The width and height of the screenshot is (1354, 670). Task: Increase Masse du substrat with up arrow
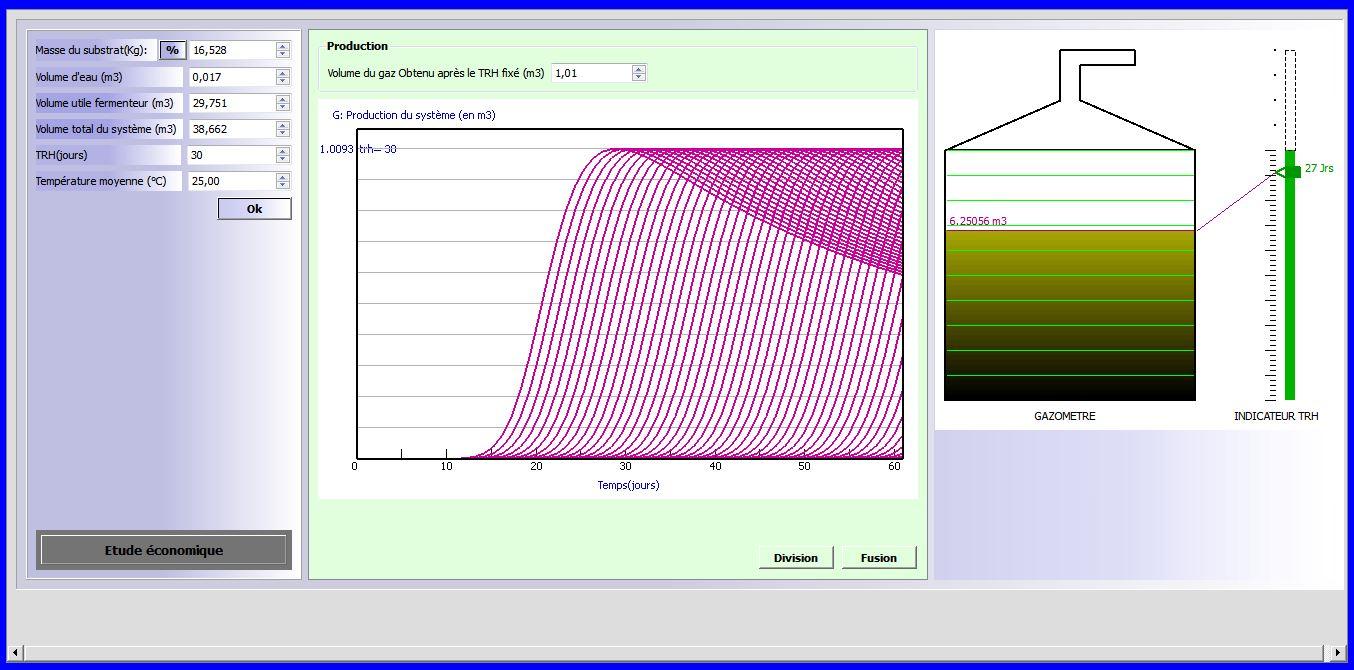pos(283,46)
